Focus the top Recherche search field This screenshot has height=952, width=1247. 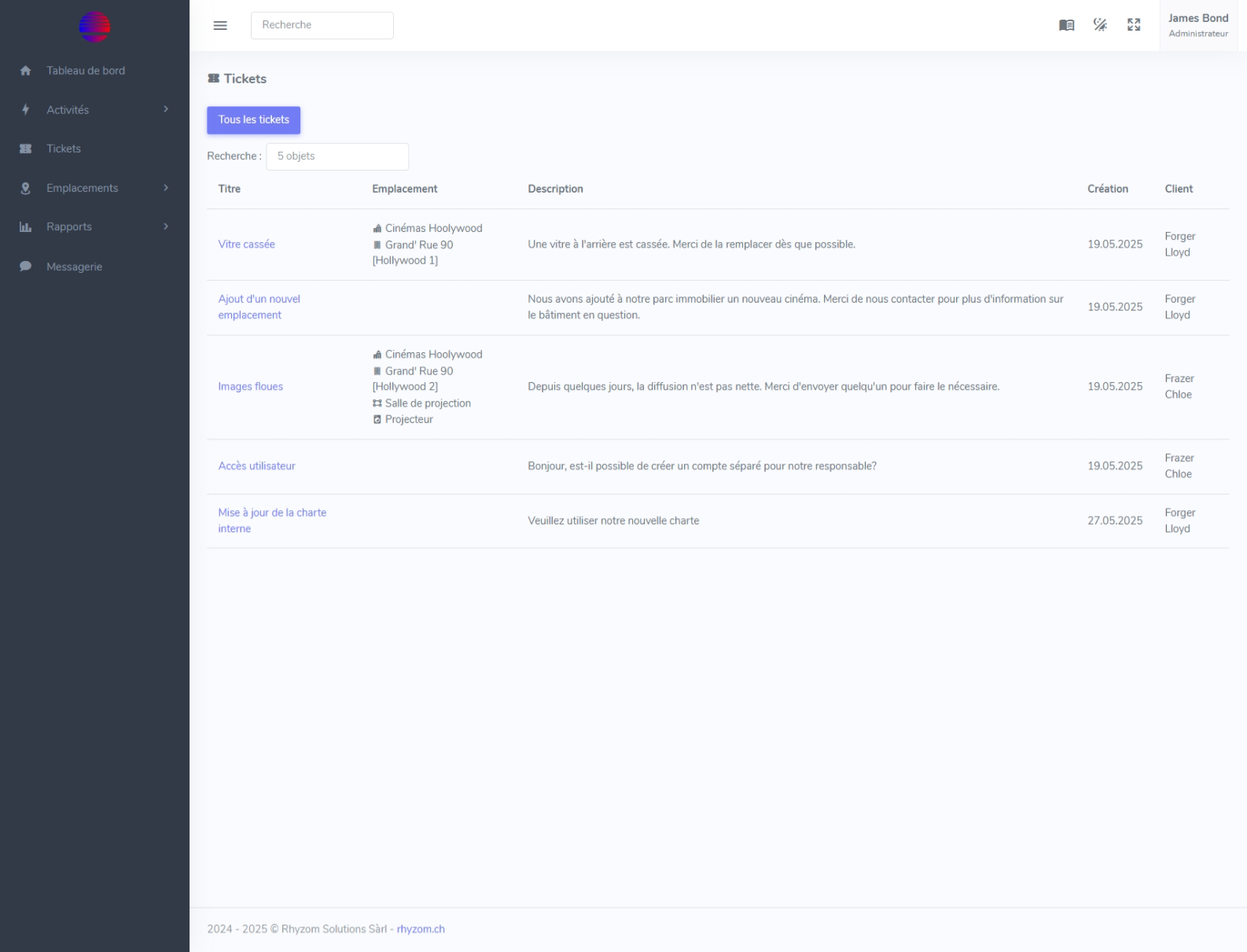[x=322, y=25]
